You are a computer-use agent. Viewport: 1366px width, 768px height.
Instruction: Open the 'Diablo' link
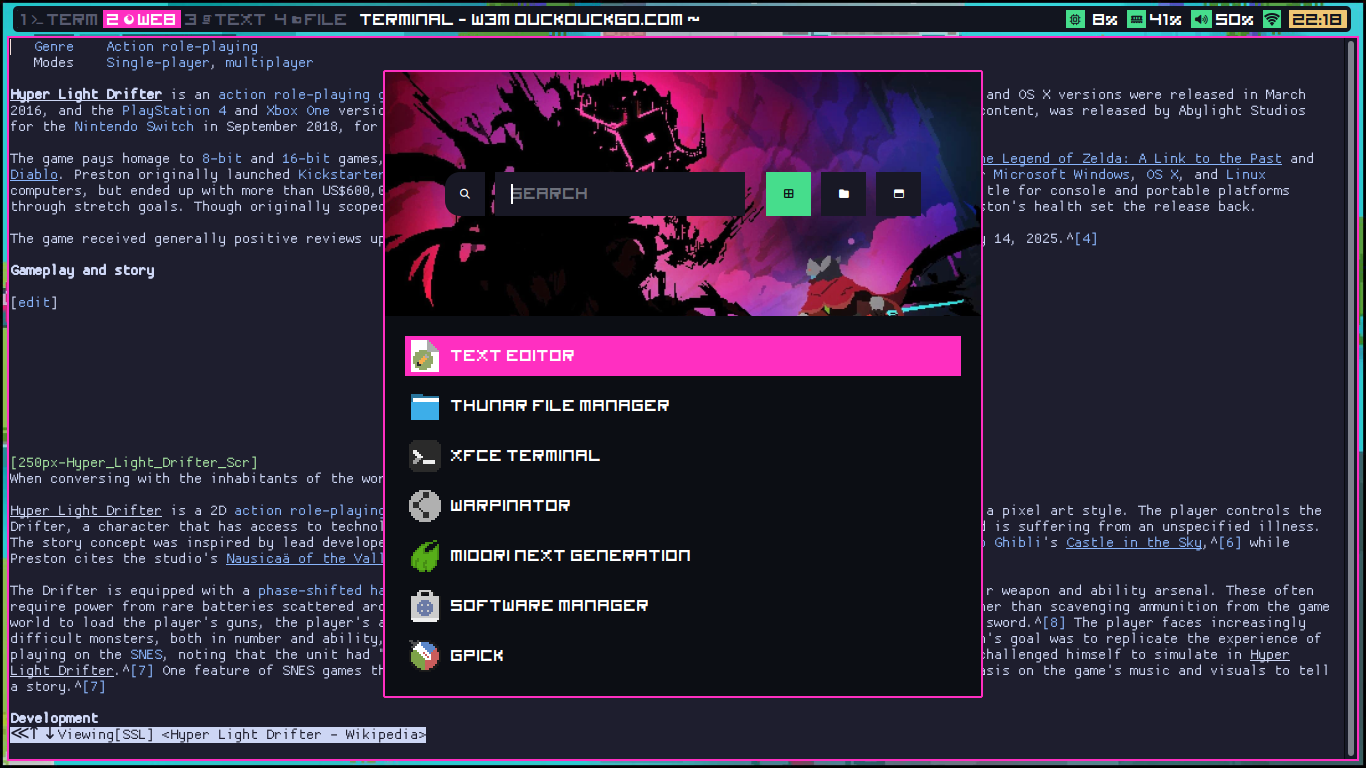[34, 175]
